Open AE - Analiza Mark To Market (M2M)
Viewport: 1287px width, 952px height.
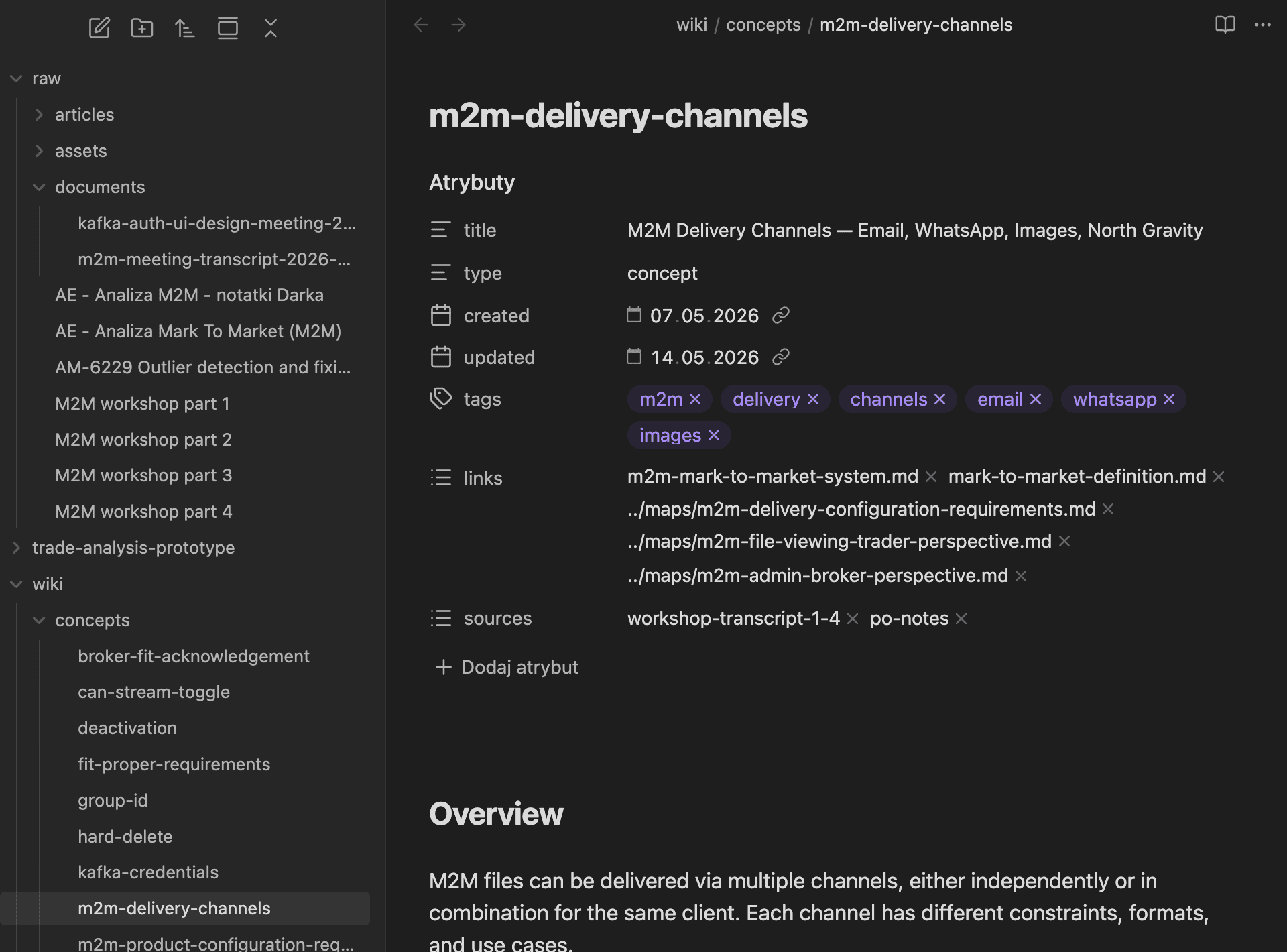point(198,331)
